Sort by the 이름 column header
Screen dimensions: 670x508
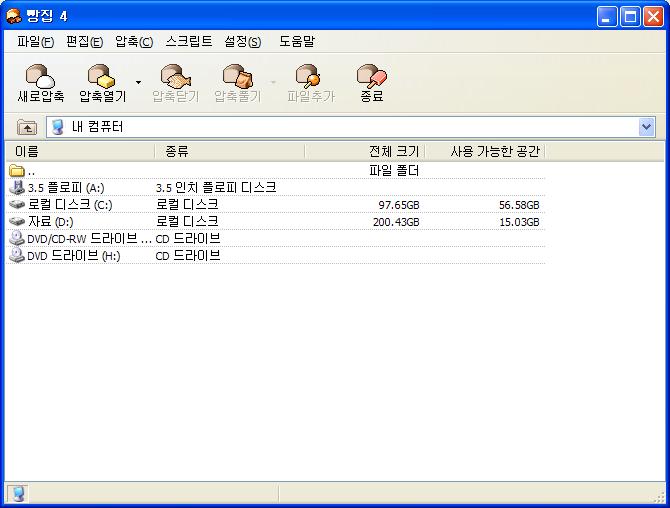click(80, 151)
